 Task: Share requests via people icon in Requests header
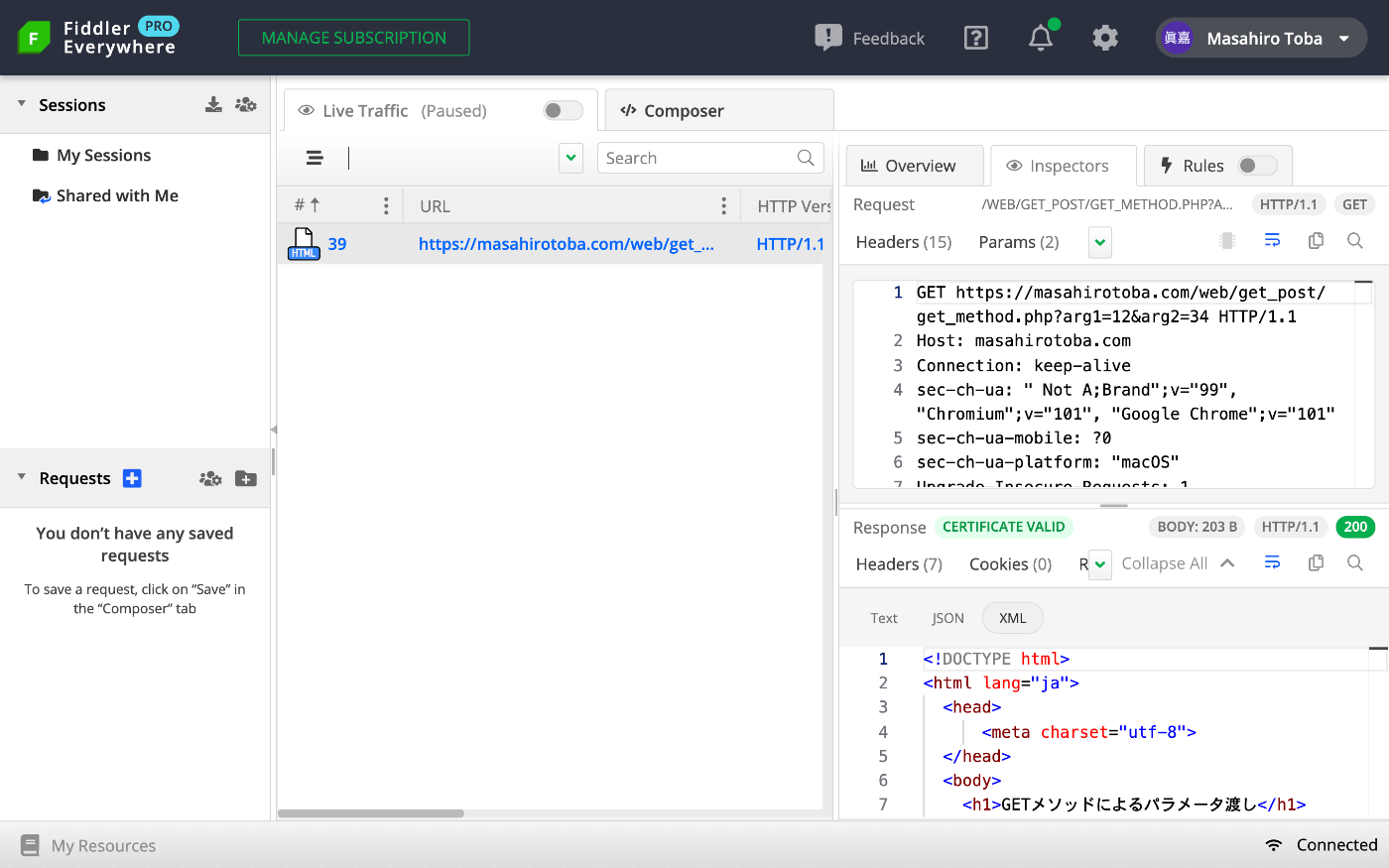[210, 478]
